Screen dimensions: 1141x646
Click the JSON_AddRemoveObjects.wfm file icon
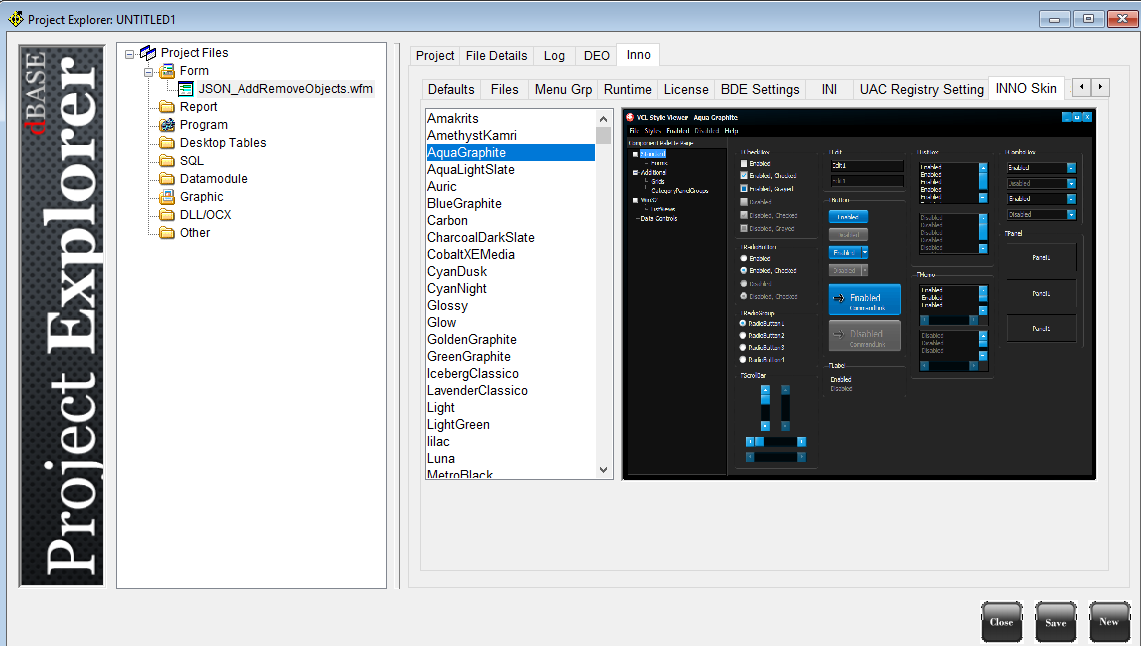[x=186, y=89]
